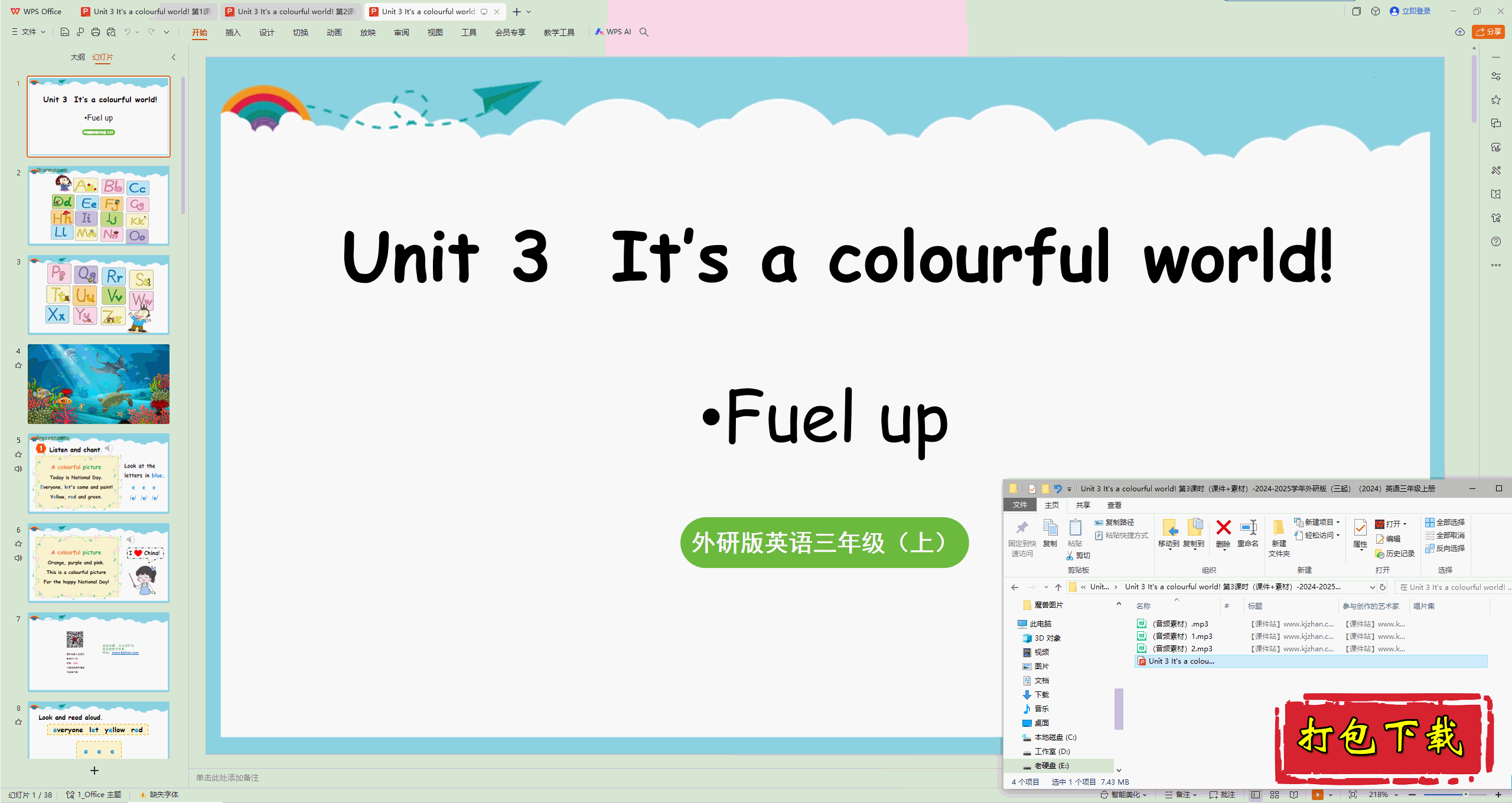Switch to the Outline (大纲) panel tab

coord(77,57)
